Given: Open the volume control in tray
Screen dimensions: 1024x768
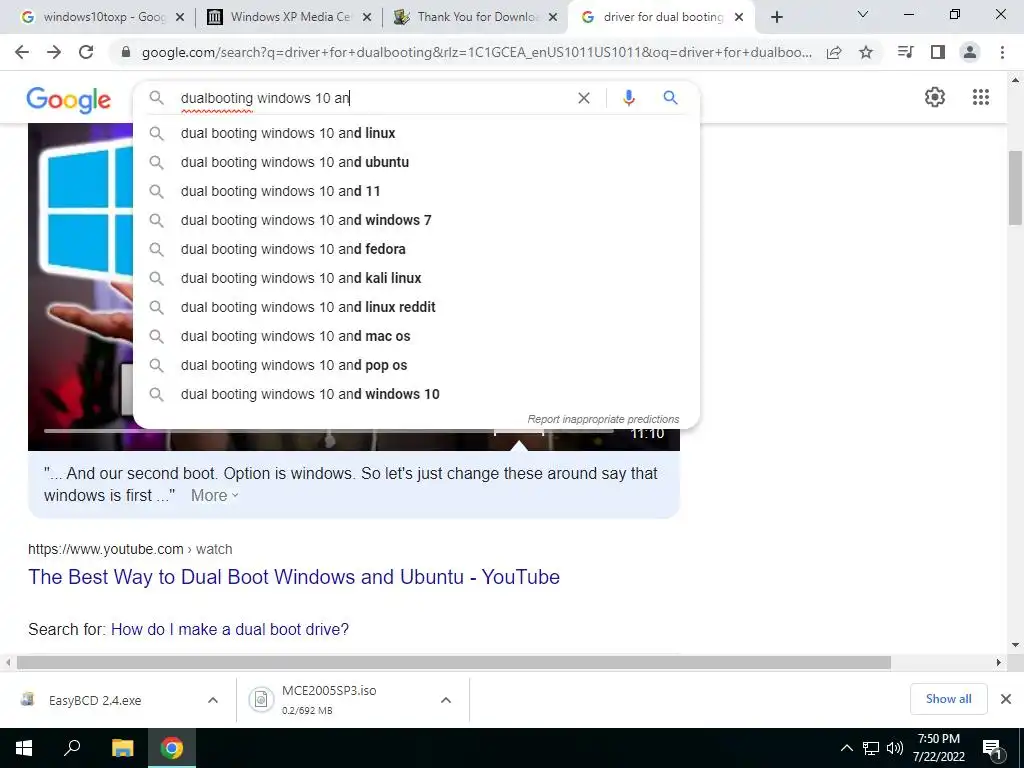Looking at the screenshot, I should pos(895,748).
